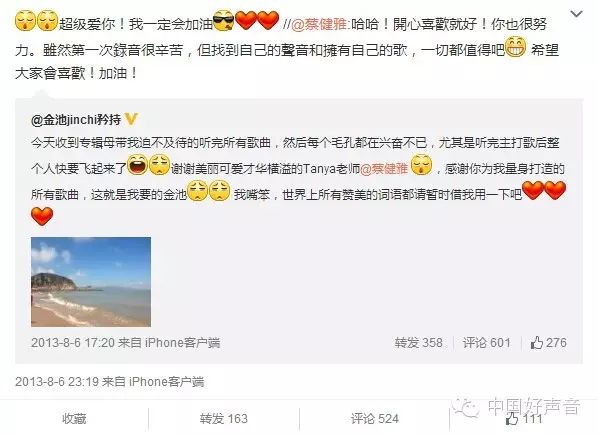Click the @蔡健雅 mention in the top post
This screenshot has height=435, width=598.
(x=320, y=24)
